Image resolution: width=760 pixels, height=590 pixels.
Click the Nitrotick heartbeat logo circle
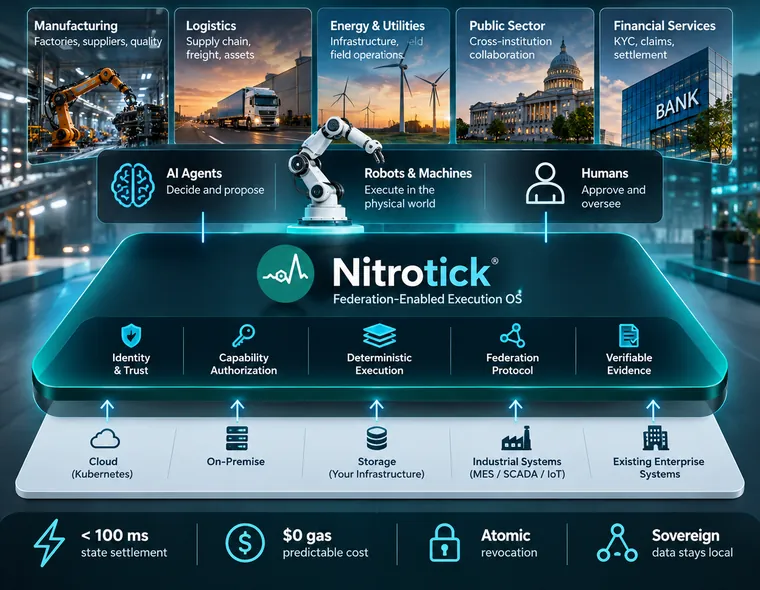pos(285,274)
